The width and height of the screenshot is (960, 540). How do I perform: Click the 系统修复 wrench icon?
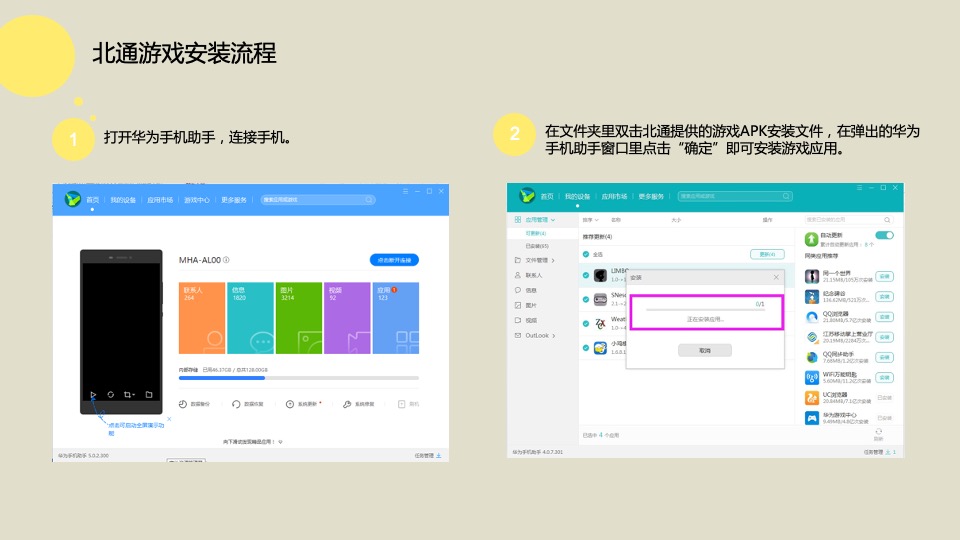pos(347,404)
